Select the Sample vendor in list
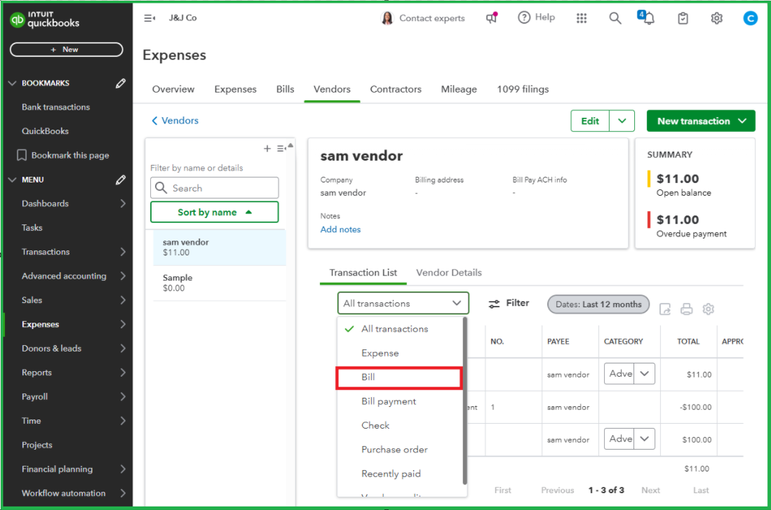 (x=219, y=283)
